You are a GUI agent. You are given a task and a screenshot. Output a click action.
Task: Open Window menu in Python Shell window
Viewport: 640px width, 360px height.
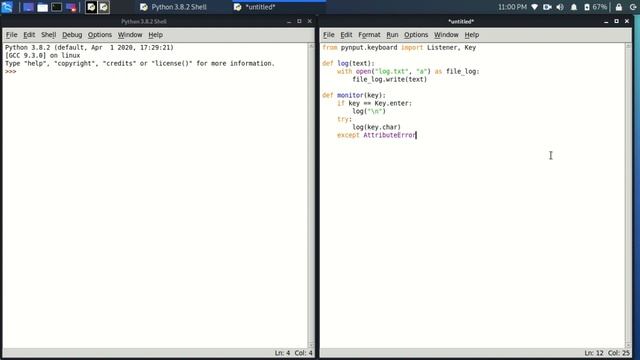click(x=130, y=35)
